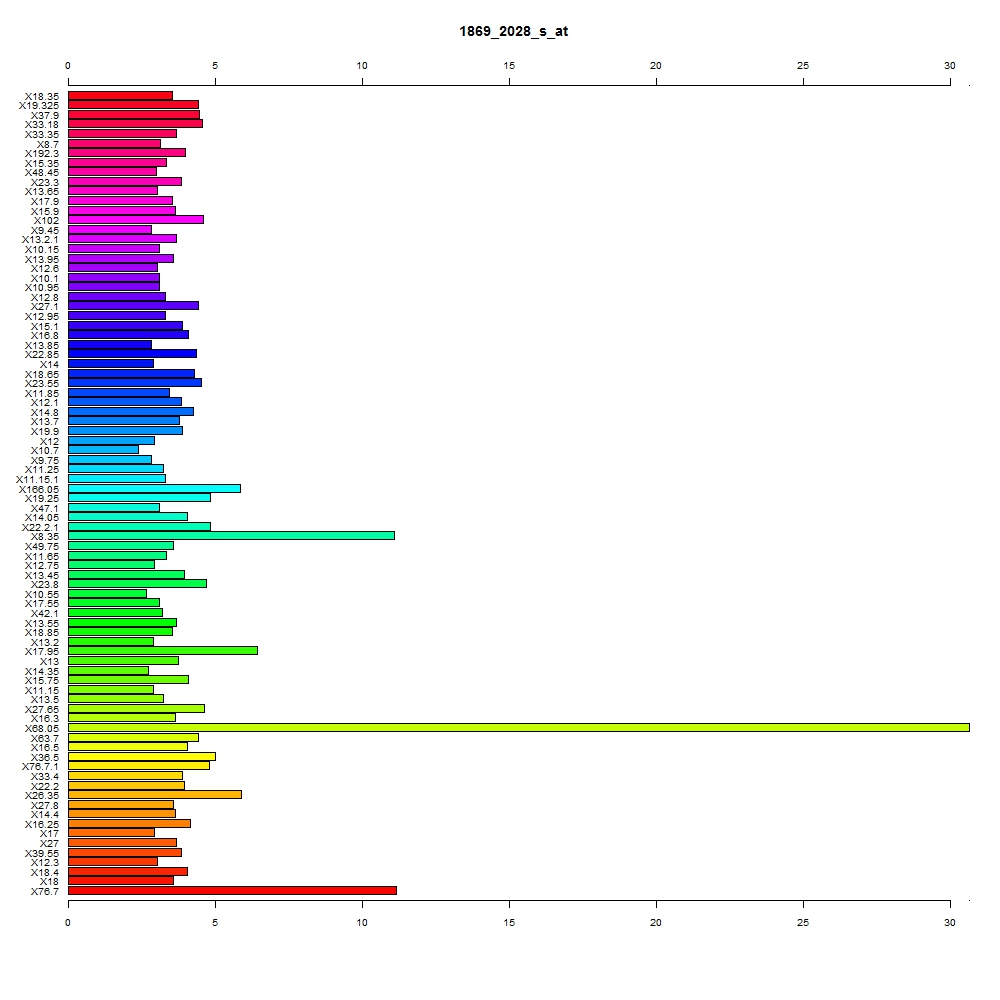Click row label X13.2.1
The image size is (1000, 1000).
point(40,240)
